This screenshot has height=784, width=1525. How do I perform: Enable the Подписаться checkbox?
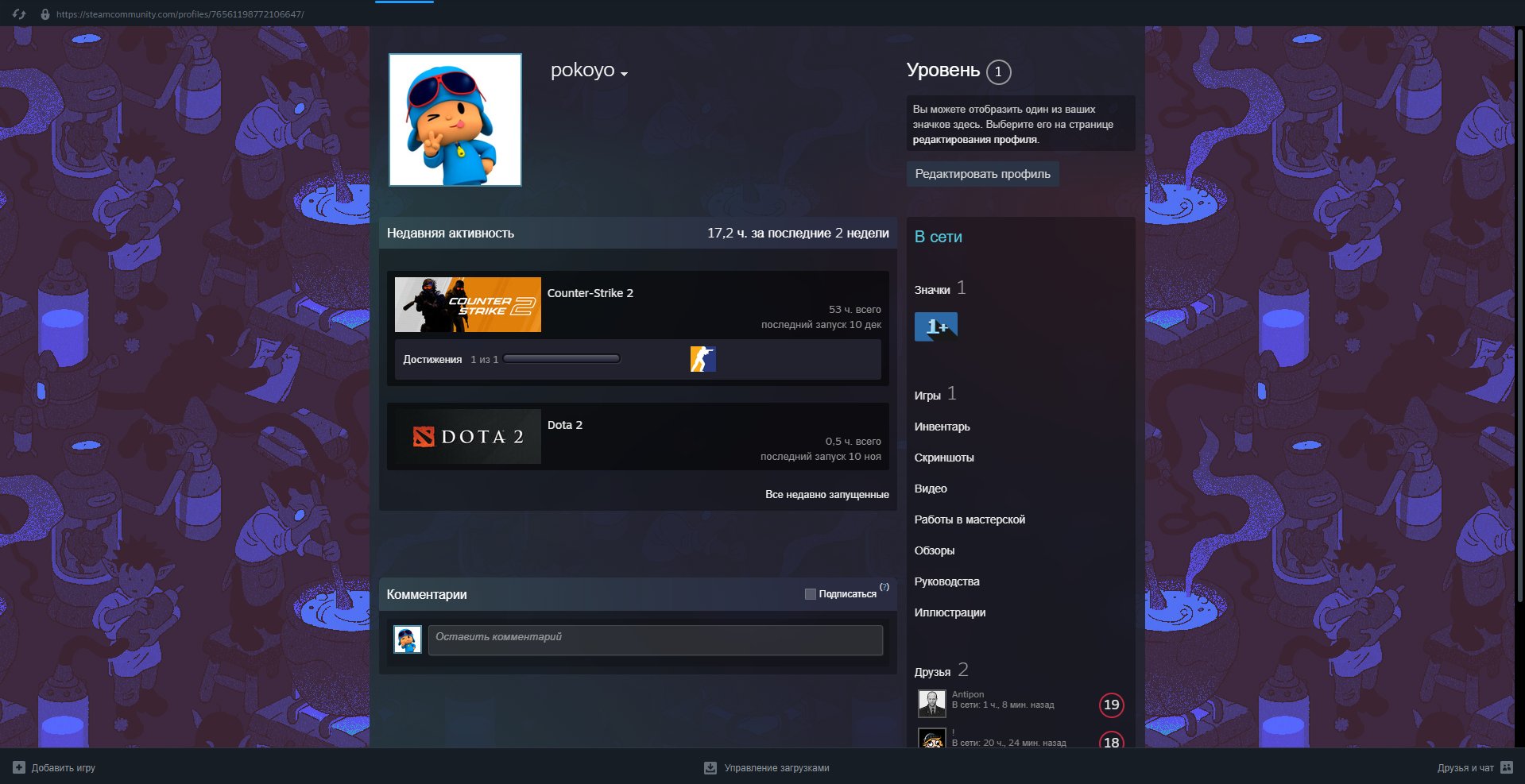click(810, 594)
